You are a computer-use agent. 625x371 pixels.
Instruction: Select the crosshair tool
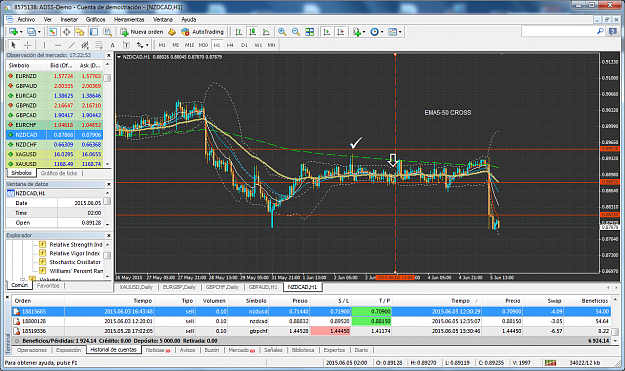28,45
